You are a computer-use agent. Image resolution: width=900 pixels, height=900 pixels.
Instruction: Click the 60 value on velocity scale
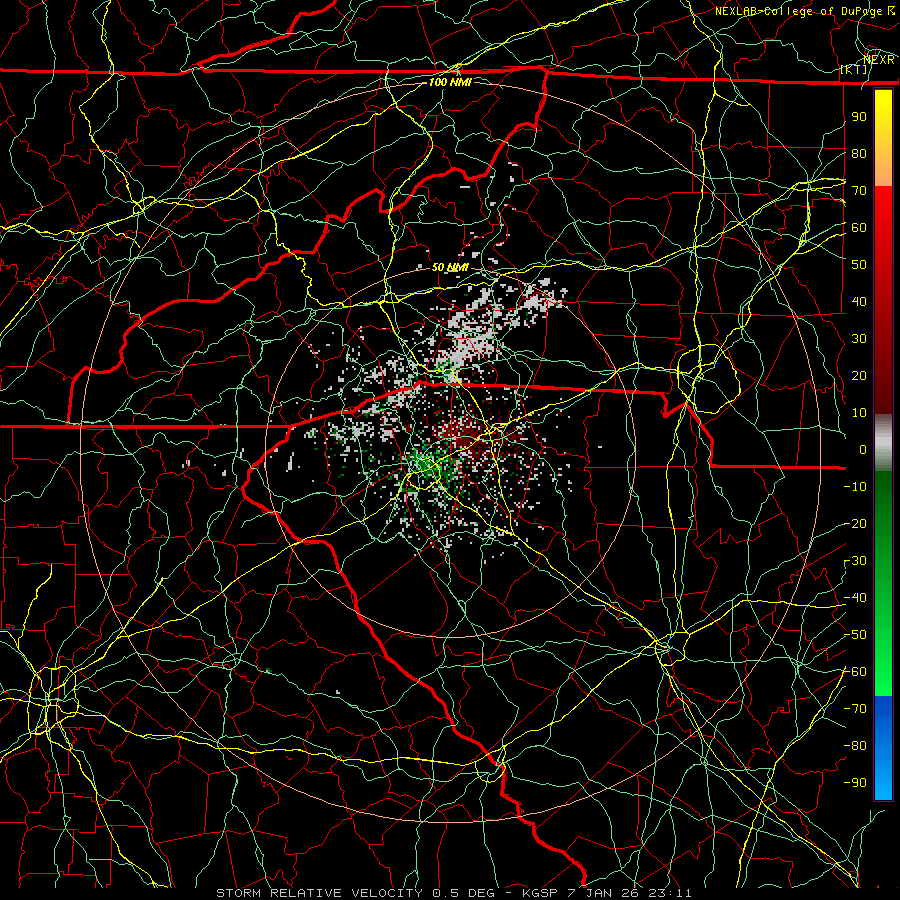tap(859, 228)
